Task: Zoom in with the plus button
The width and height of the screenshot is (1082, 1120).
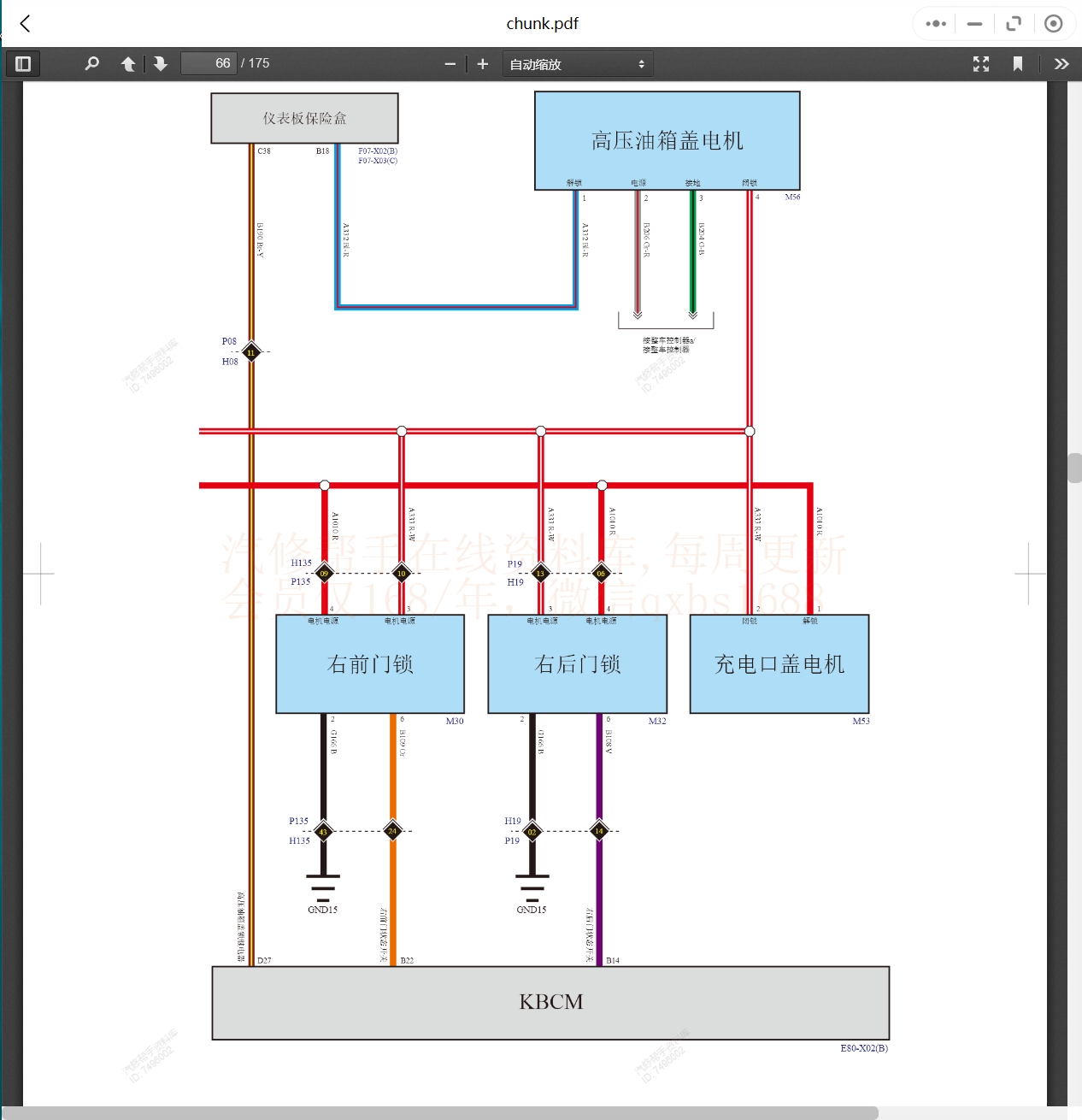Action: tap(483, 64)
